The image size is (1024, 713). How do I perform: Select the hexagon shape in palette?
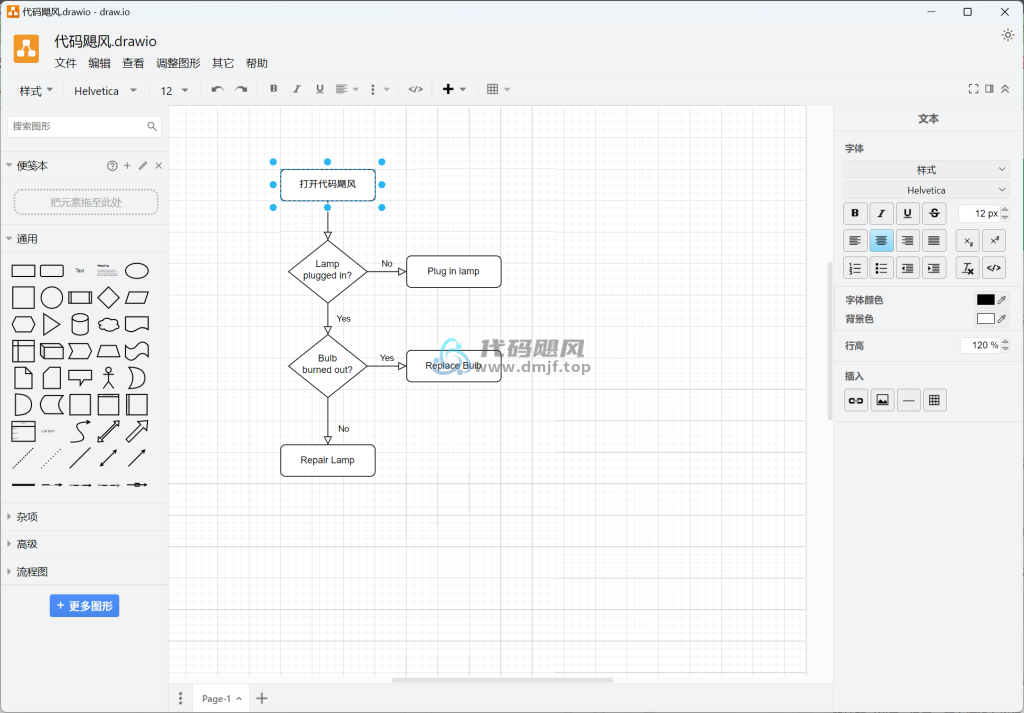24,325
